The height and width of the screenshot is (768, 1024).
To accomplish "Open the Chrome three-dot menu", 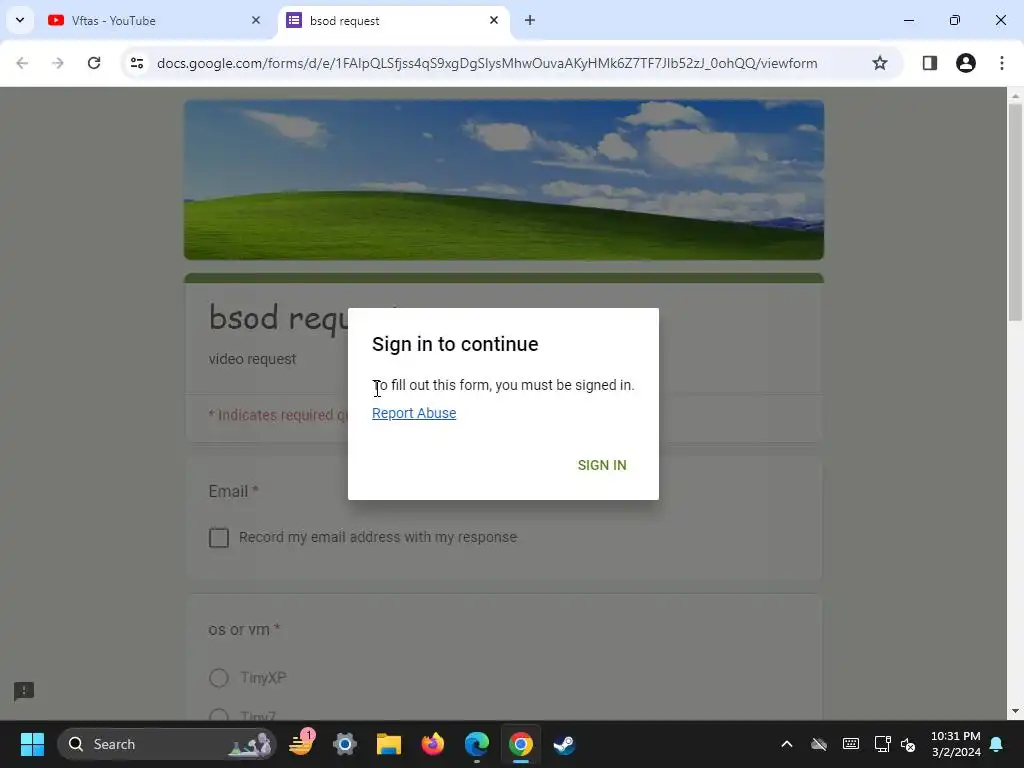I will point(1001,63).
